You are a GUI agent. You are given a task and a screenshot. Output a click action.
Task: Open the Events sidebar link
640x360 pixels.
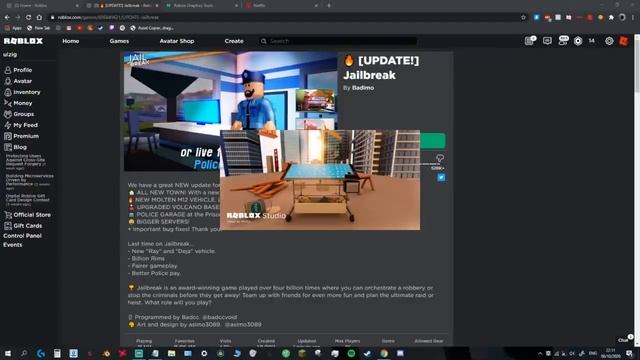(x=13, y=245)
